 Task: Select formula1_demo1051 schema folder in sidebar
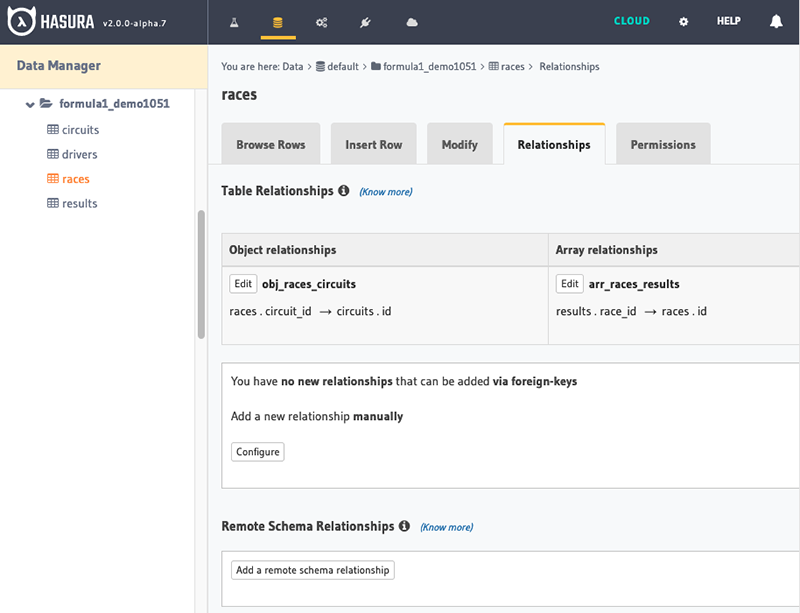[x=114, y=104]
